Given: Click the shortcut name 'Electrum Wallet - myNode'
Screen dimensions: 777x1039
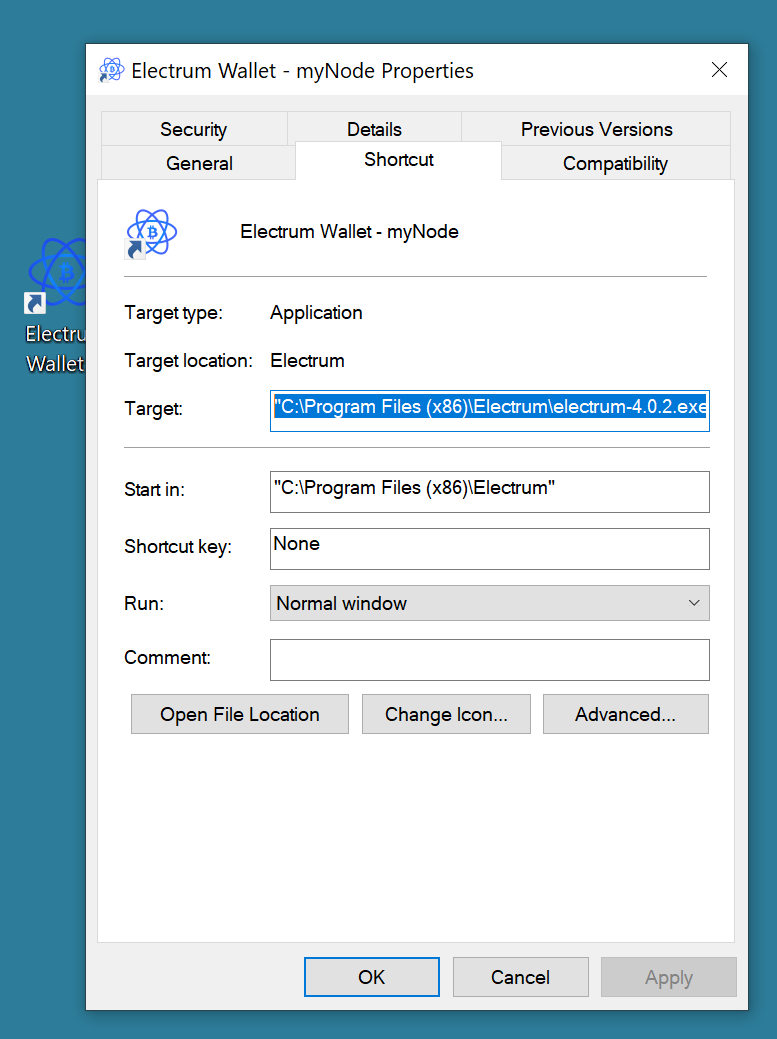Looking at the screenshot, I should click(x=349, y=232).
